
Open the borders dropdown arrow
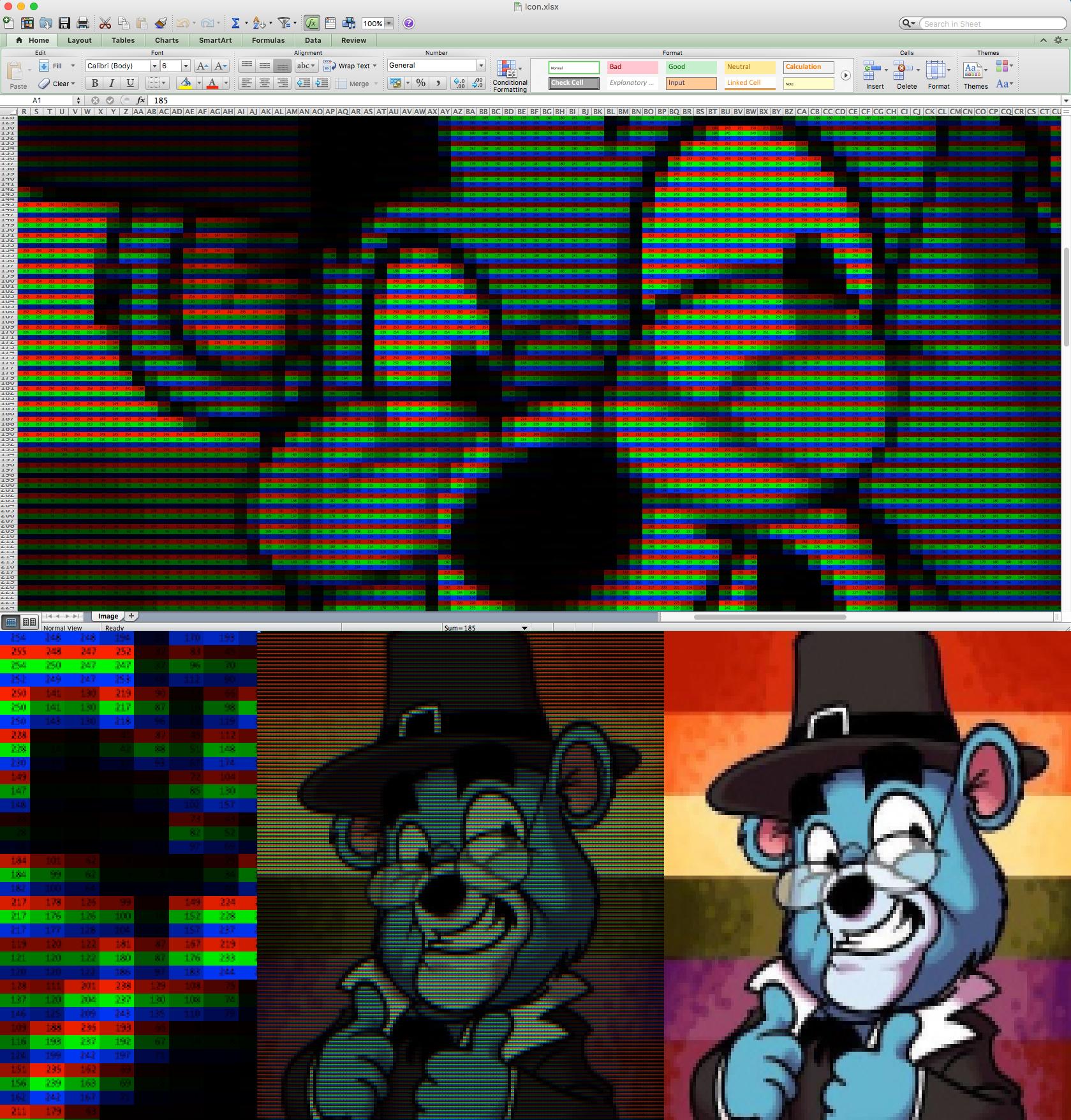(163, 83)
